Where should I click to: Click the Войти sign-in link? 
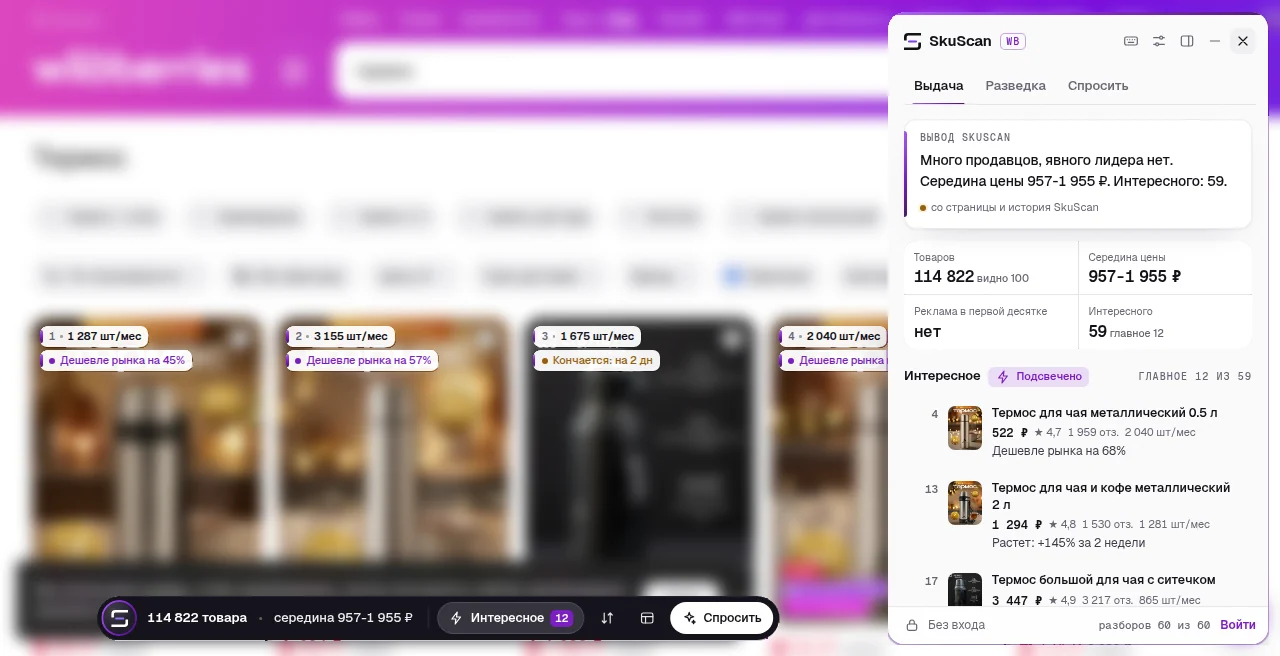click(1238, 625)
